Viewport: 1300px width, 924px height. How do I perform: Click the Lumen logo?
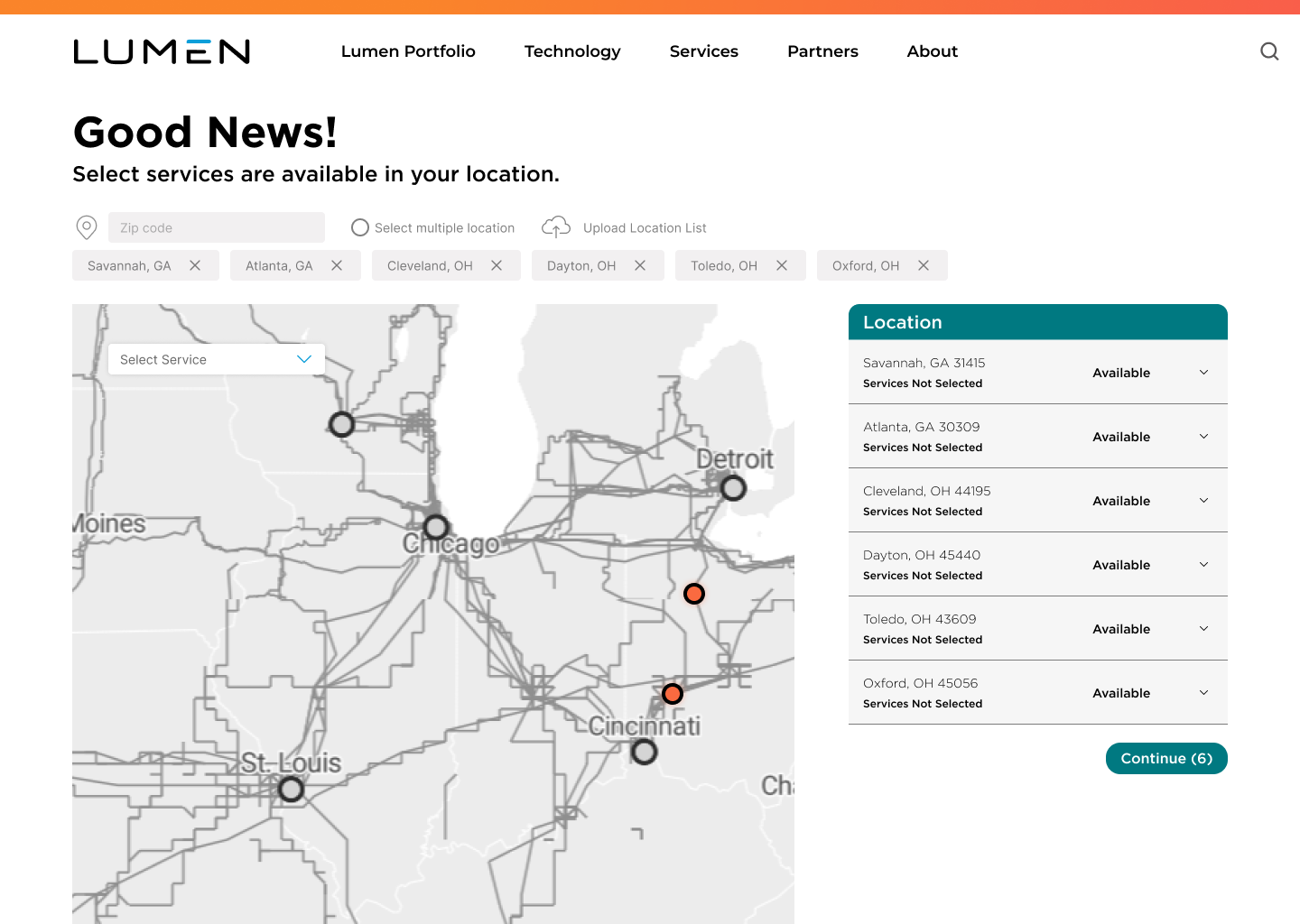tap(162, 51)
